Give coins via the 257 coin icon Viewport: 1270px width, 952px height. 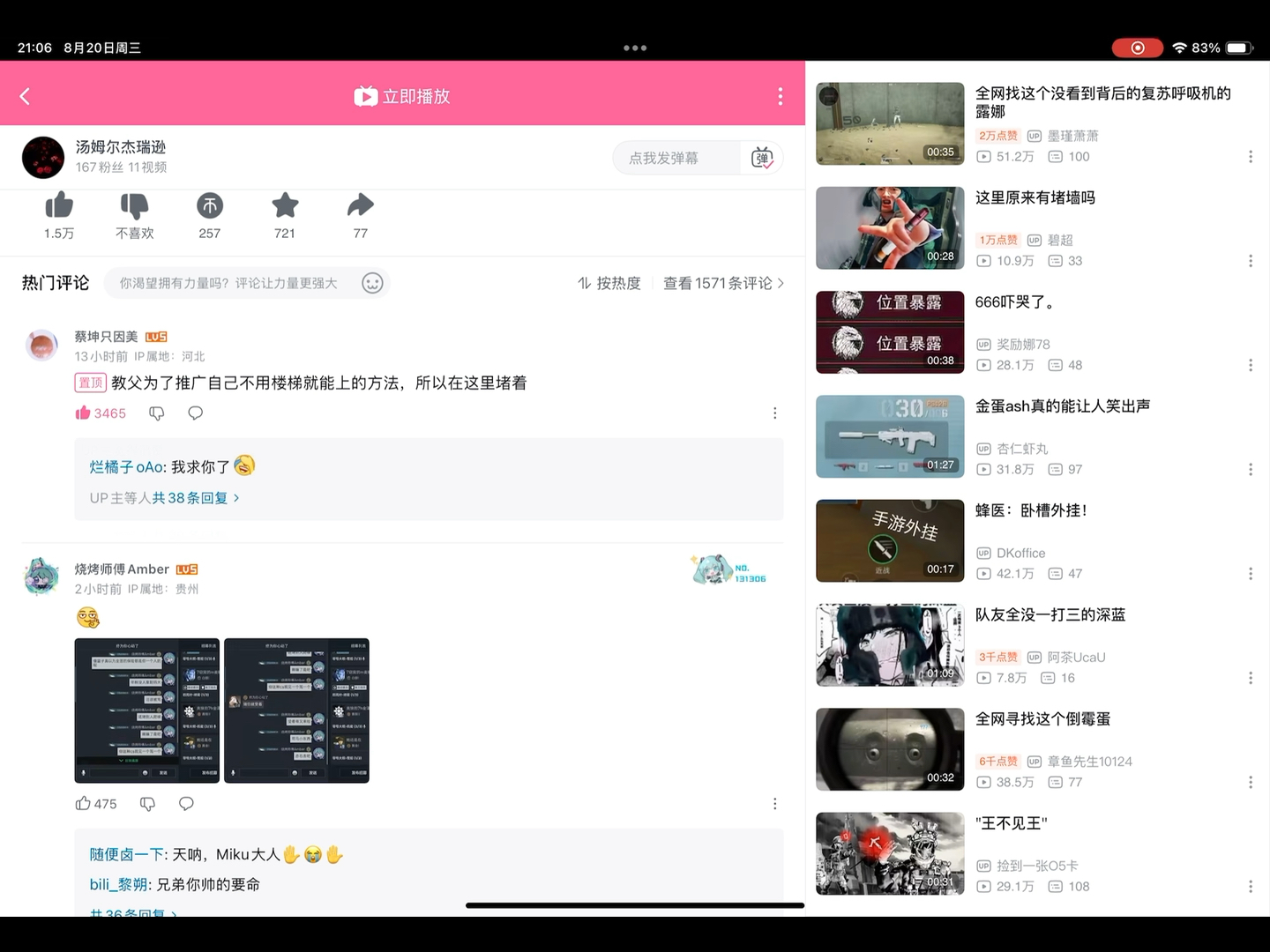210,205
